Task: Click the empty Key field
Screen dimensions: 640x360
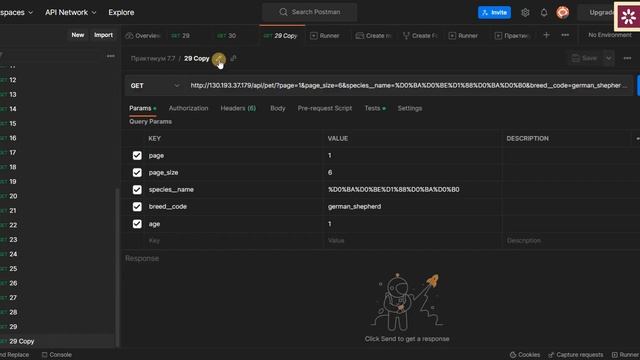Action: [x=235, y=241]
